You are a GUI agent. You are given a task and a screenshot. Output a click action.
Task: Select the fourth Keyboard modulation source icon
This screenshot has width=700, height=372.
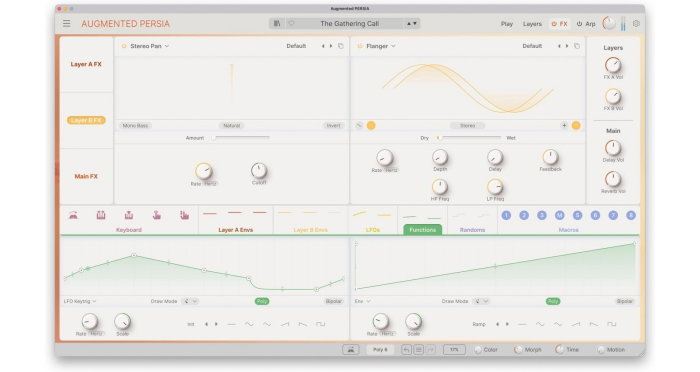tap(157, 216)
